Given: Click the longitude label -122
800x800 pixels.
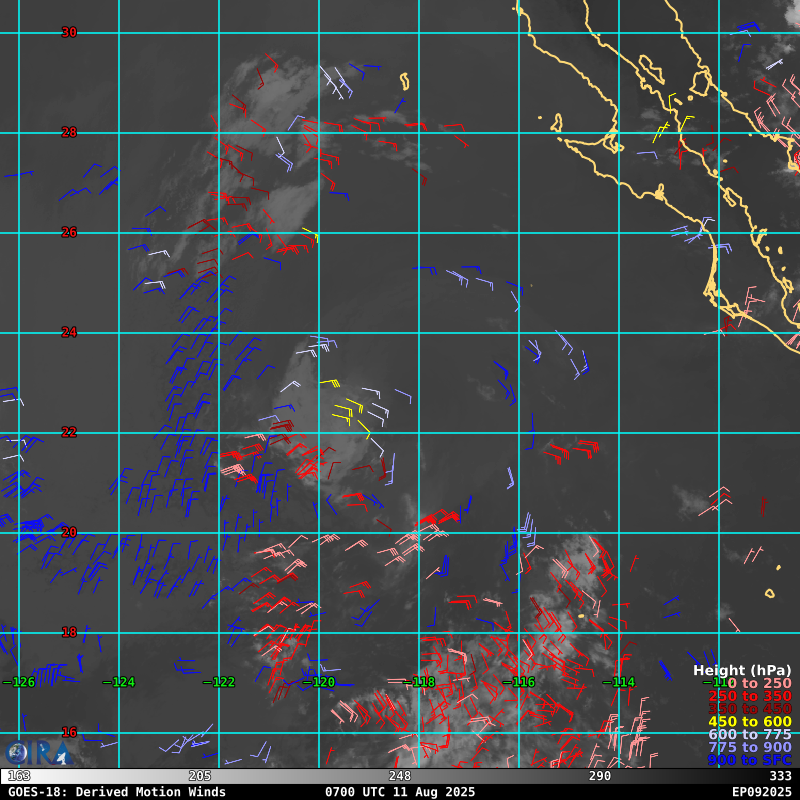Looking at the screenshot, I should pos(219,682).
